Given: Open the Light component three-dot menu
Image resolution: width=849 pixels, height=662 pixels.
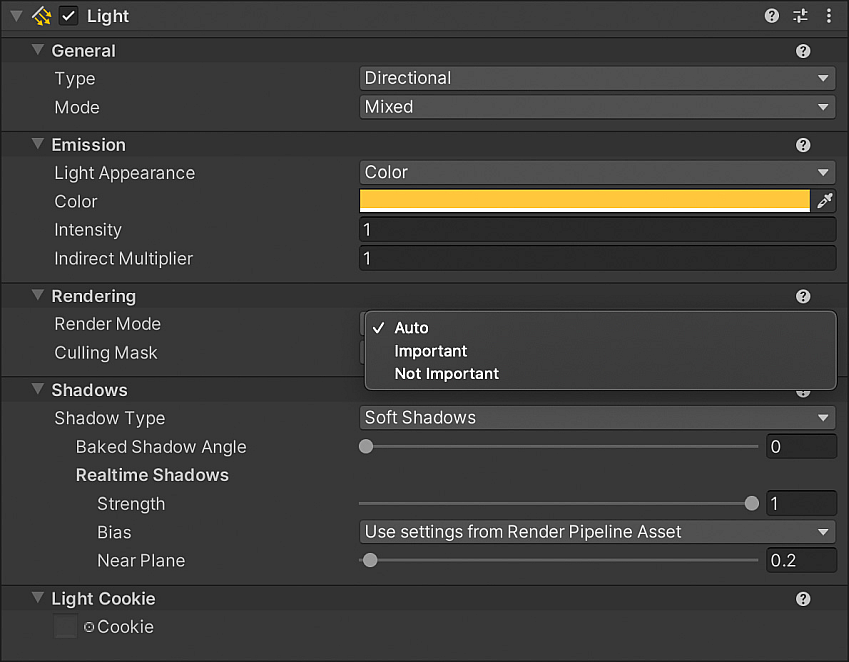Looking at the screenshot, I should pos(828,16).
